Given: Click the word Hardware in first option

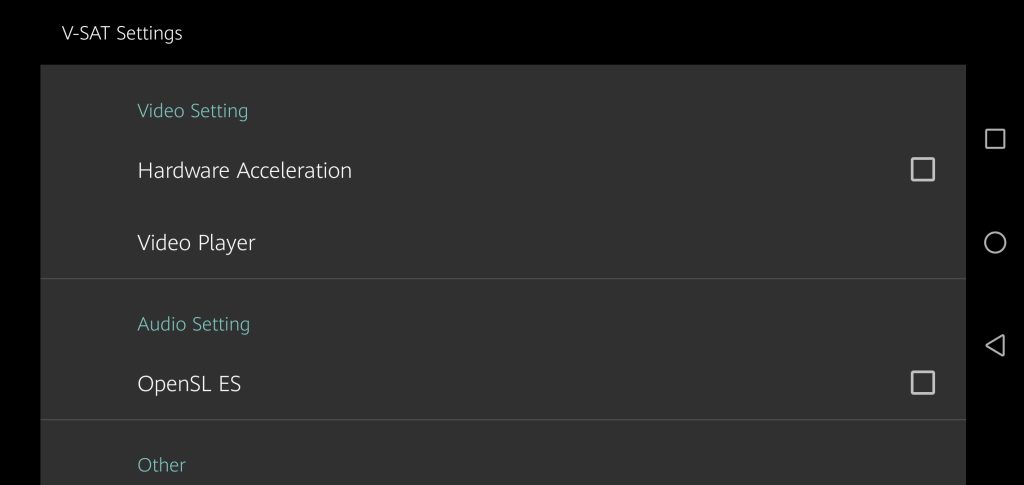Looking at the screenshot, I should pos(184,171).
